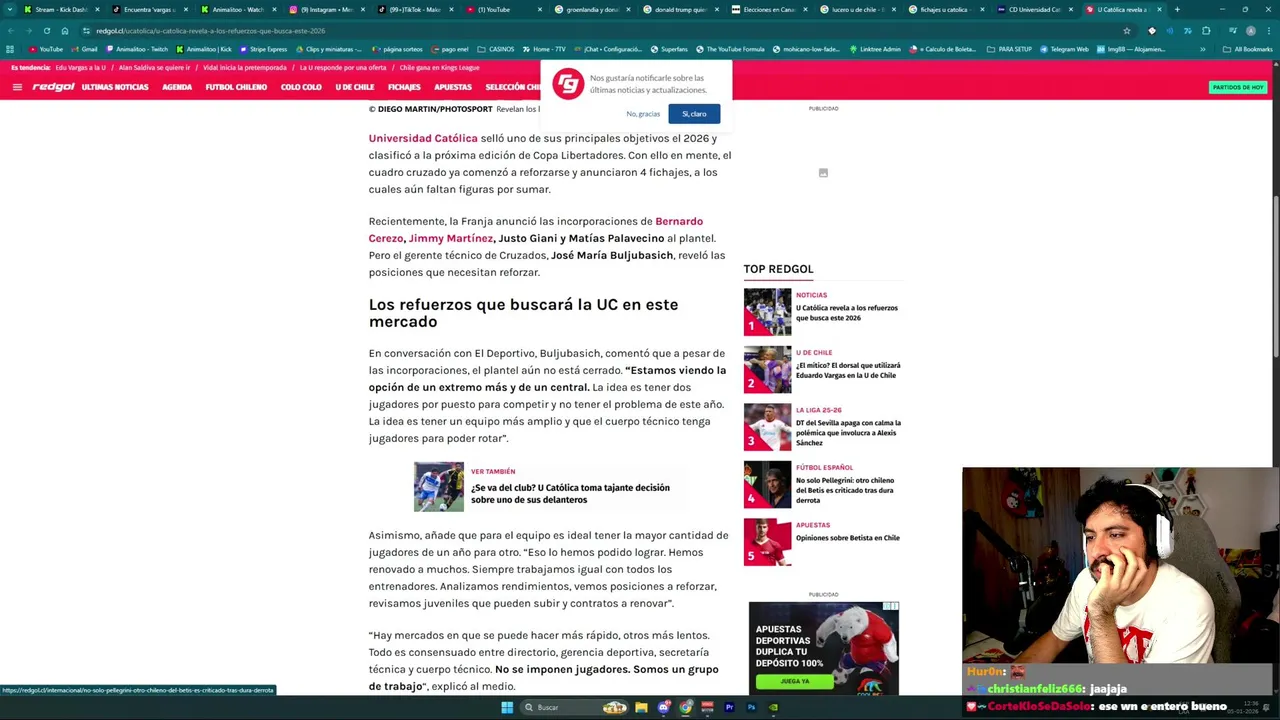Open the browser home page

click(65, 31)
